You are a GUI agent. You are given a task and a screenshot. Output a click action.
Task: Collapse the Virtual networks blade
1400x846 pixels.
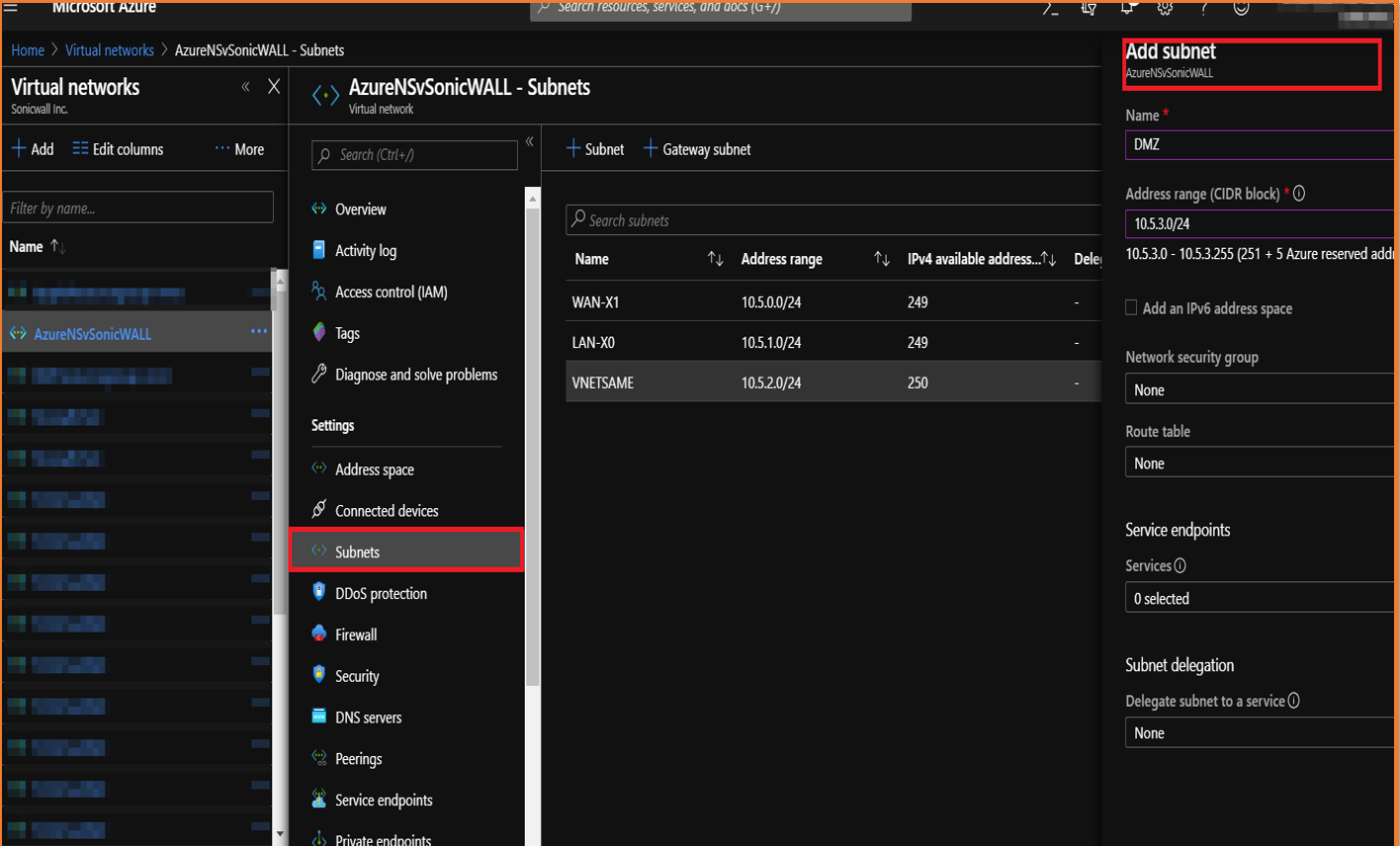[245, 87]
